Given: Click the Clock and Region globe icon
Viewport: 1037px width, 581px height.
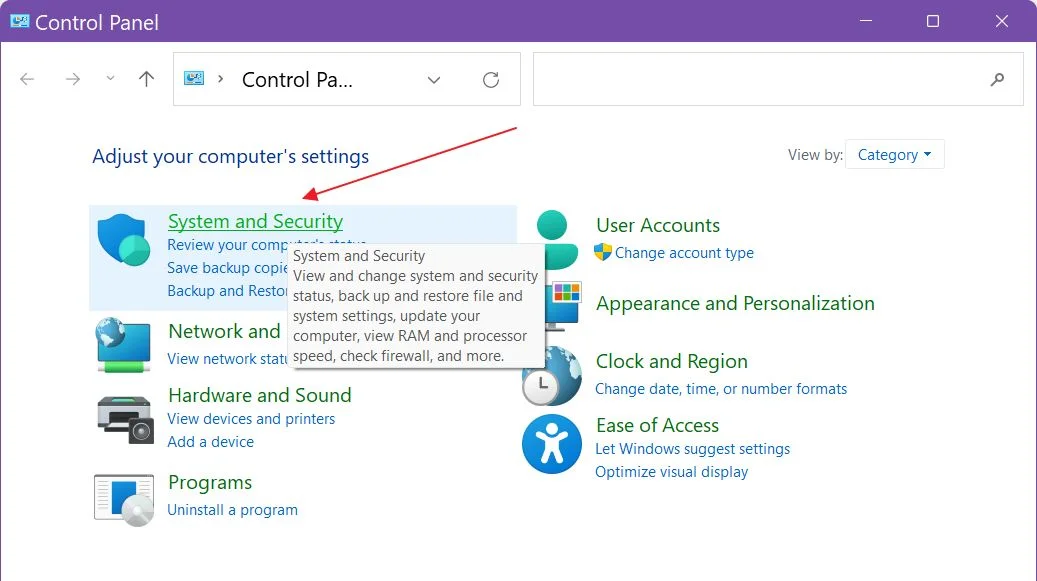Looking at the screenshot, I should (x=552, y=377).
